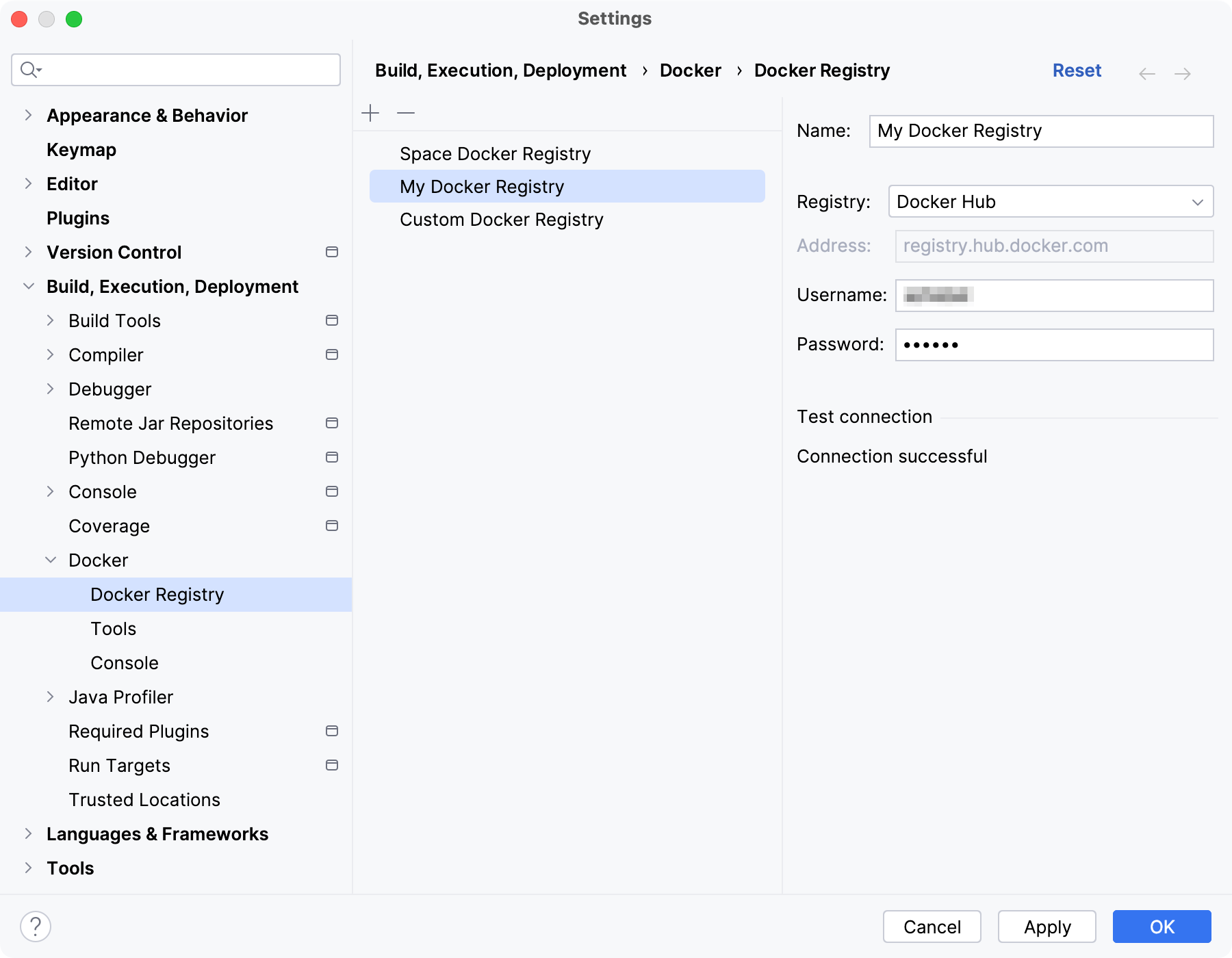The image size is (1232, 958).
Task: Apply changes with the Apply button
Action: pos(1046,927)
